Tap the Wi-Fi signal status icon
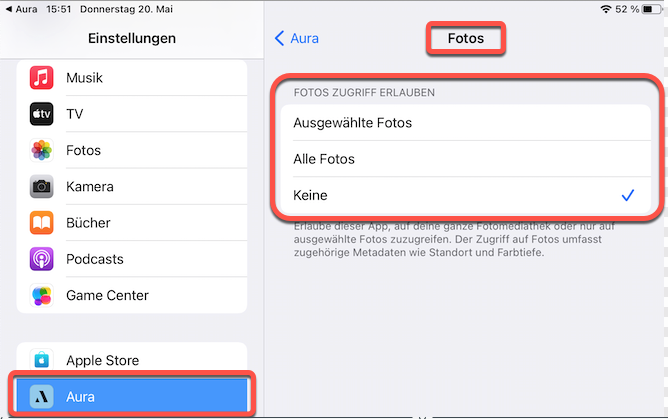Viewport: 668px width, 419px height. coord(605,9)
